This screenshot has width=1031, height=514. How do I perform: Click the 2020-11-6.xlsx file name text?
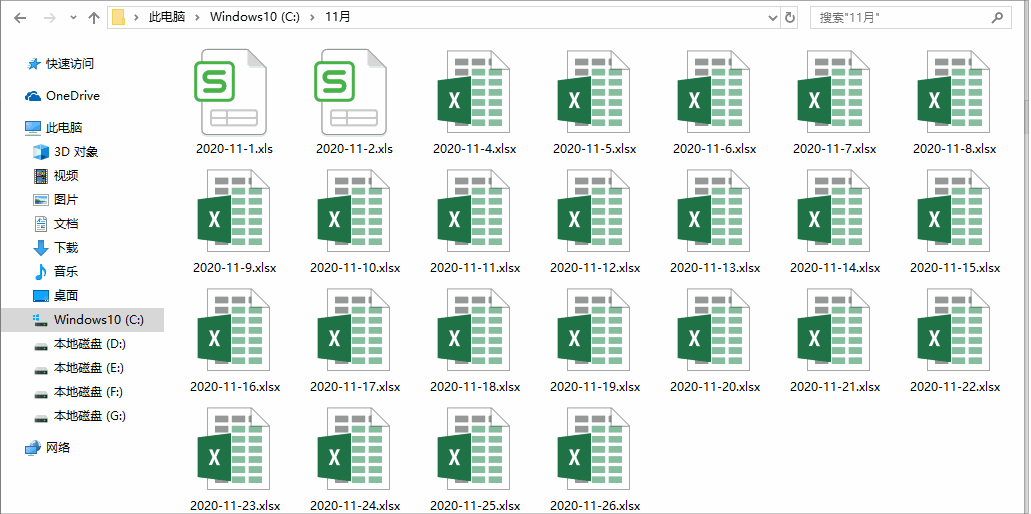click(715, 149)
